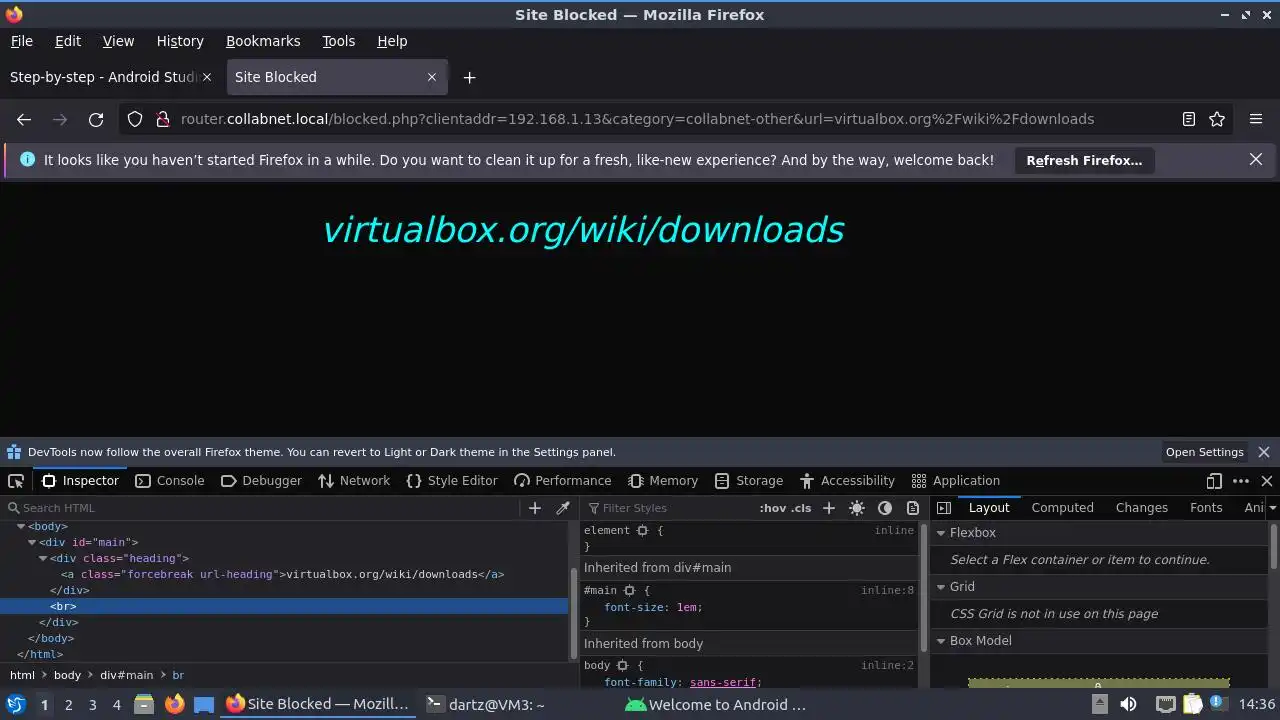Reload the current page
The image size is (1280, 720).
pos(96,119)
